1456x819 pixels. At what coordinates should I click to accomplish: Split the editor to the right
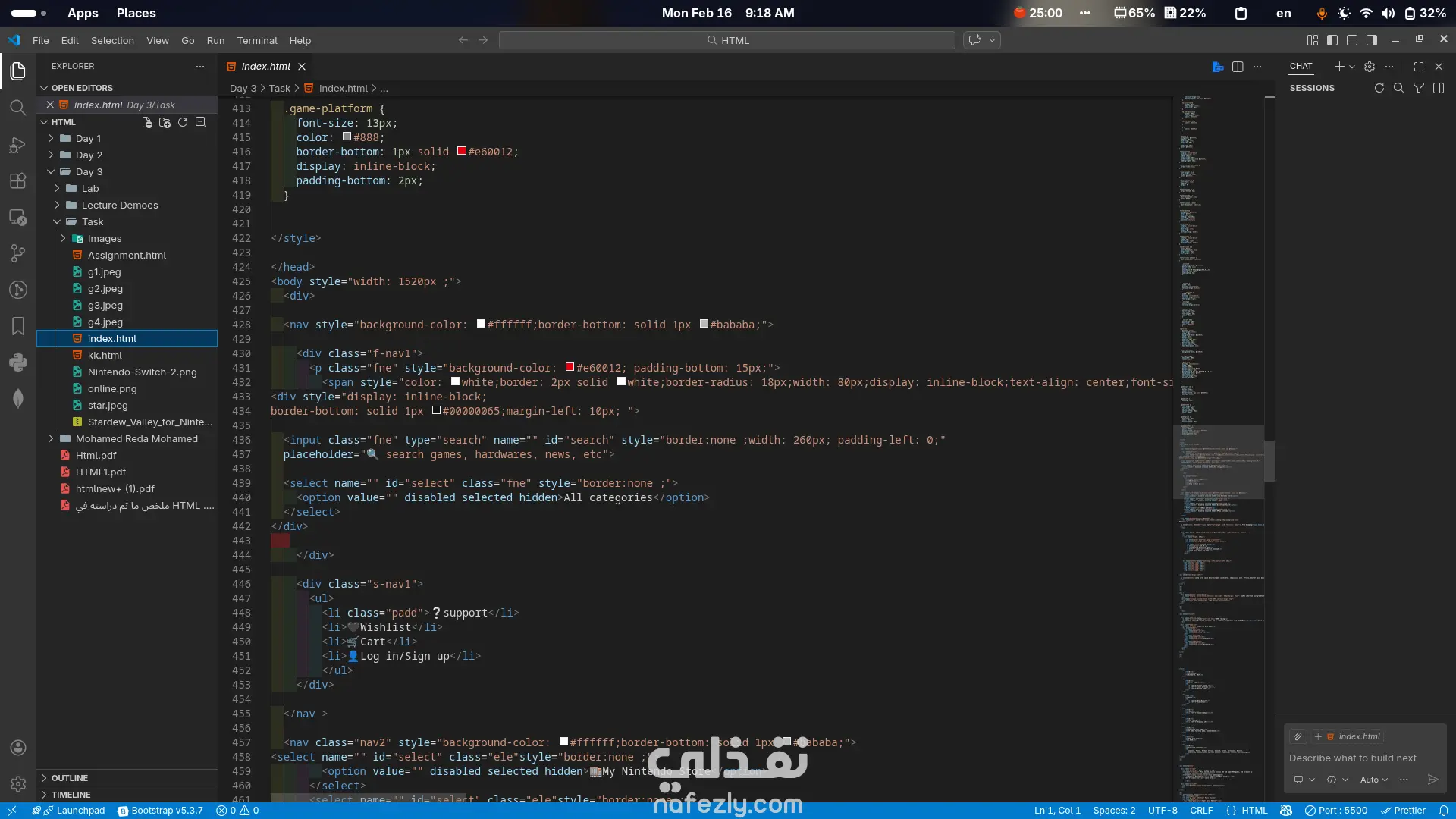pyautogui.click(x=1238, y=67)
